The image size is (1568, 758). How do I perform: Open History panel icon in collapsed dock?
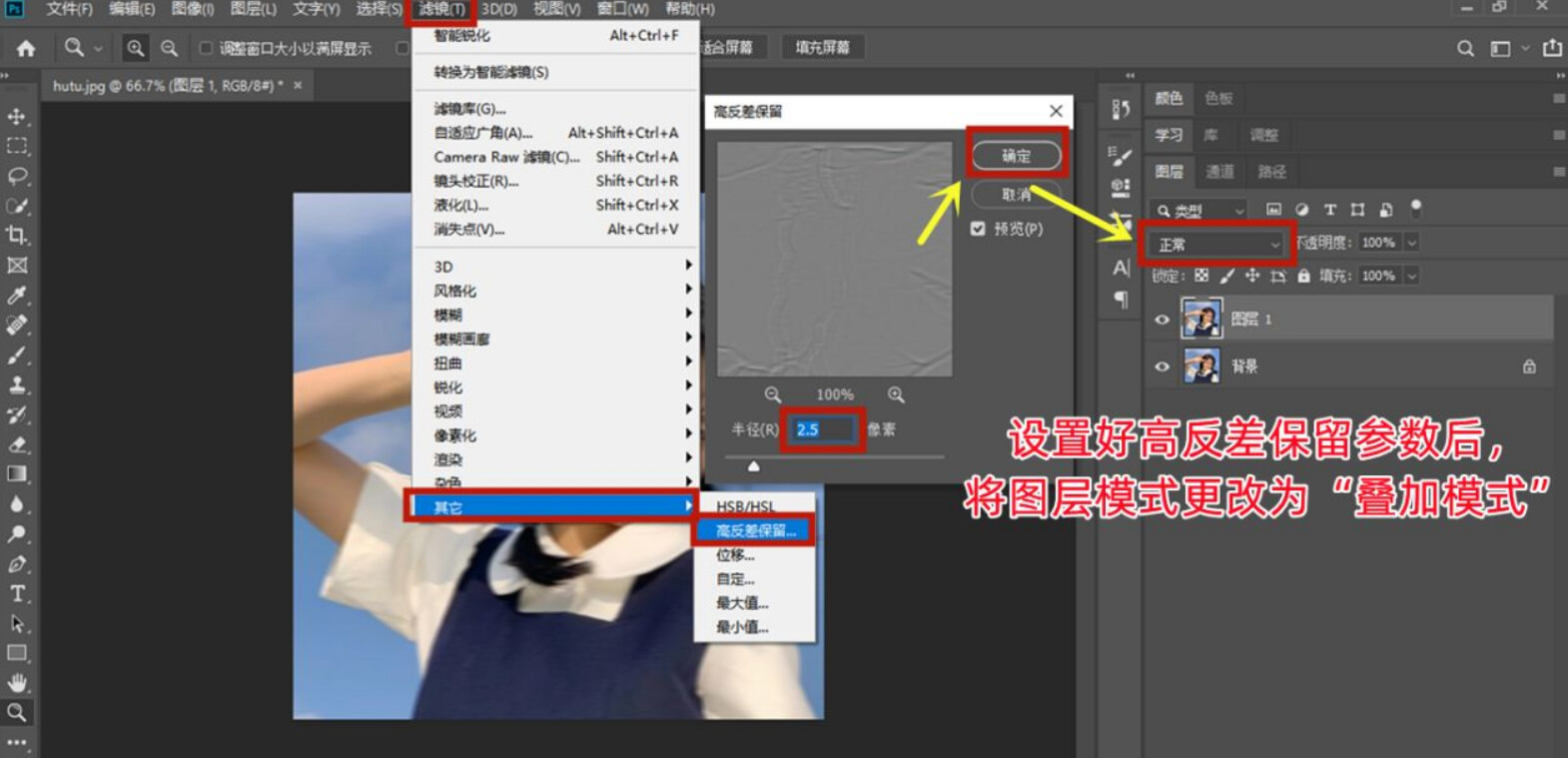pyautogui.click(x=1121, y=109)
